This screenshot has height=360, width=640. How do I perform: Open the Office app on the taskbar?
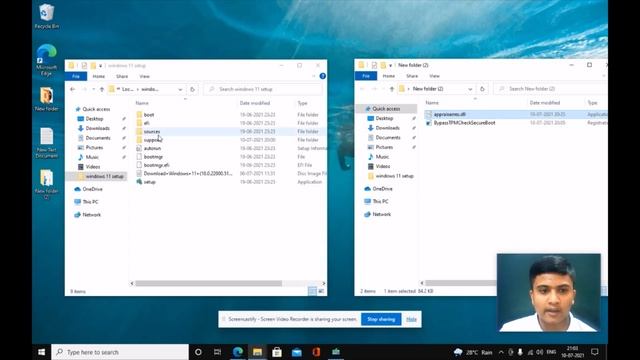point(316,352)
